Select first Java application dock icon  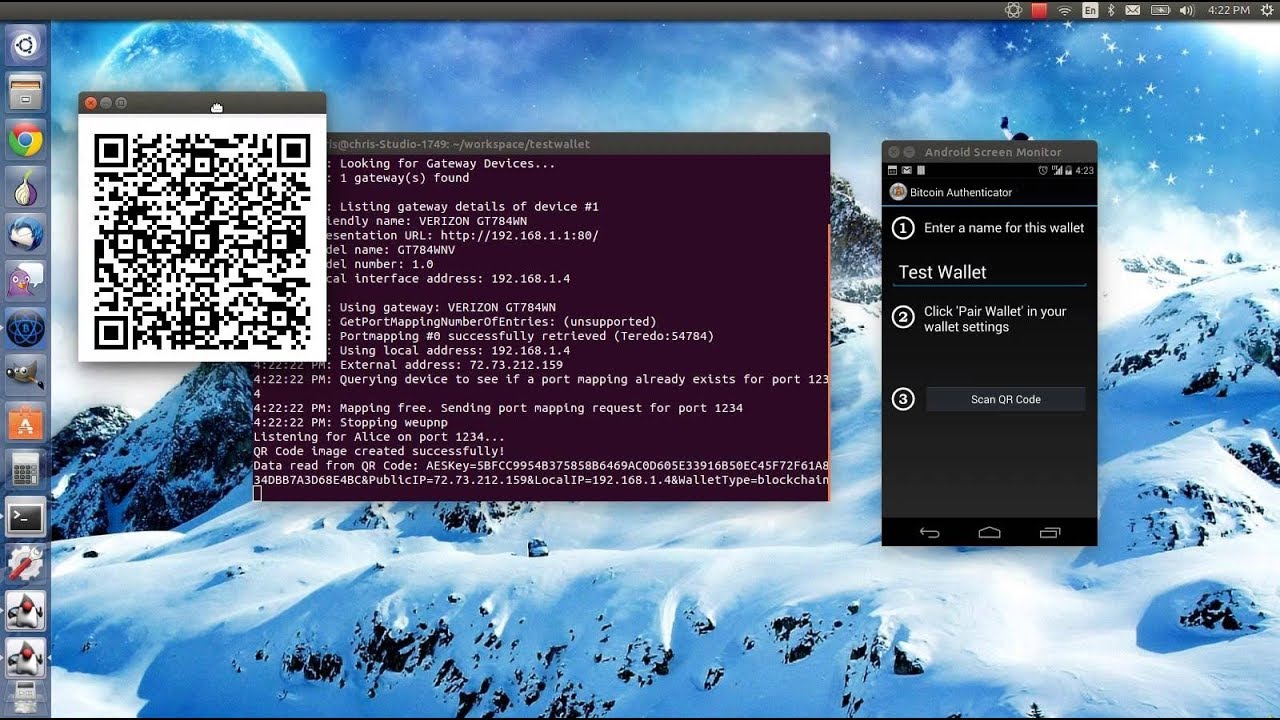coord(25,611)
